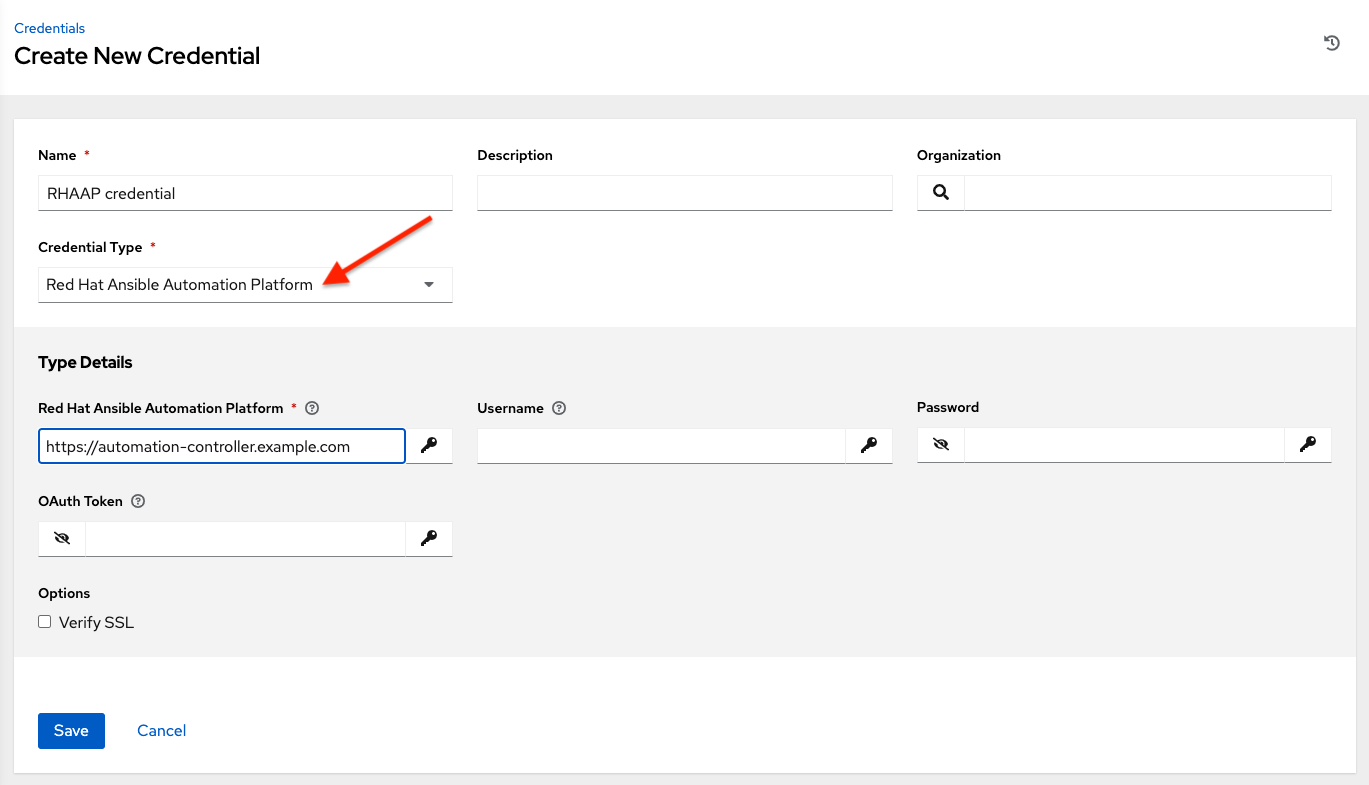Viewport: 1369px width, 785px height.
Task: Cancel credential creation
Action: (161, 730)
